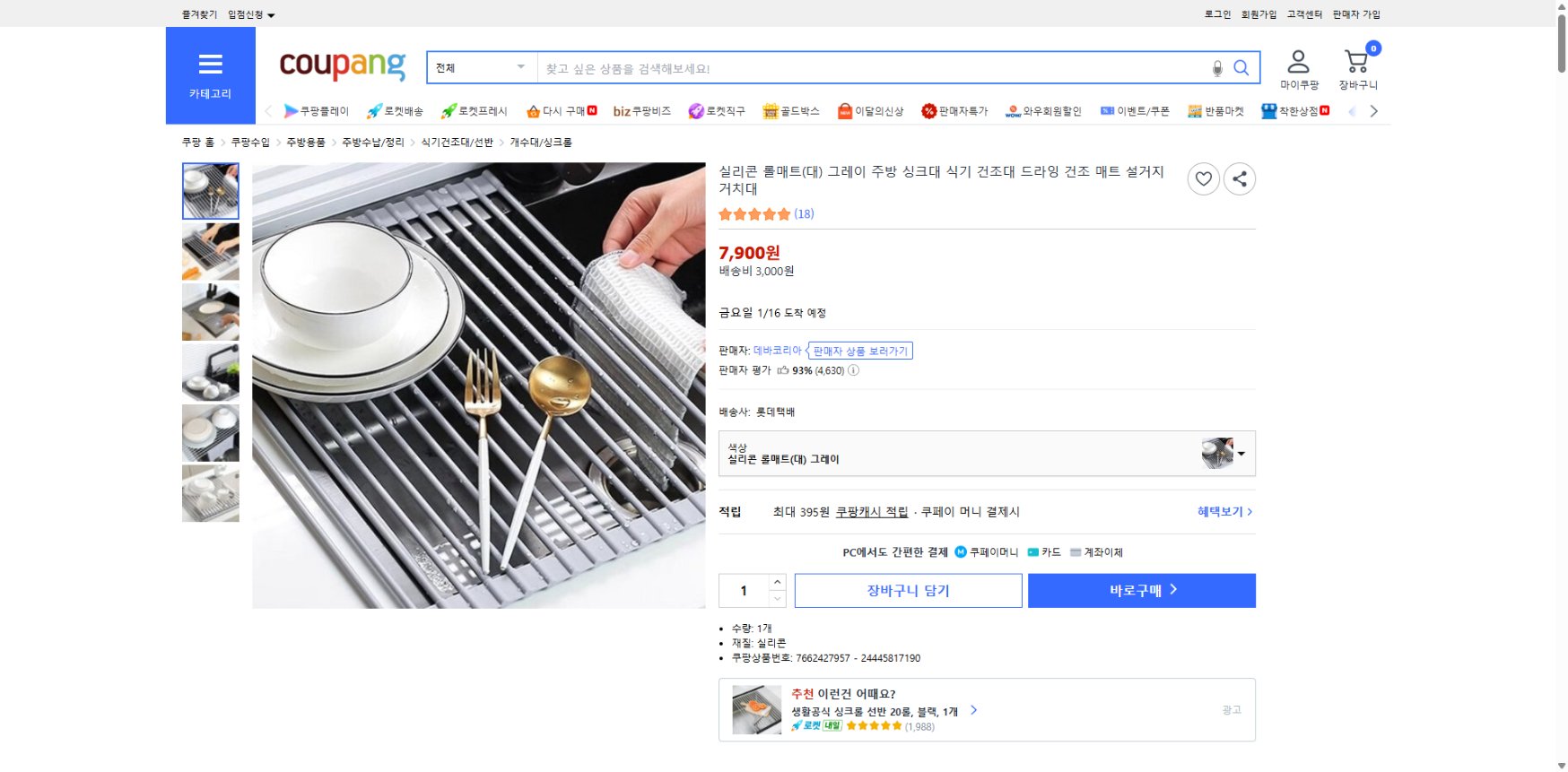Open the shopping cart icon
The height and width of the screenshot is (772, 1568).
click(1355, 60)
